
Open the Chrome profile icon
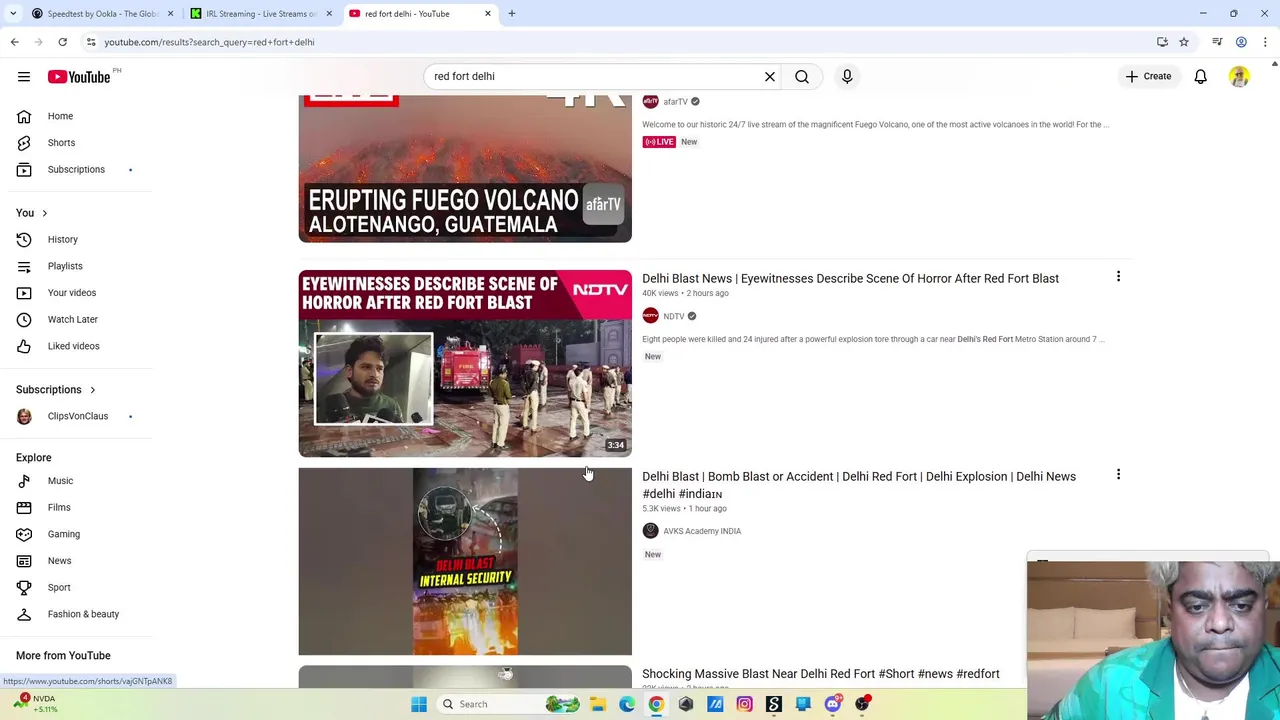coord(1241,42)
